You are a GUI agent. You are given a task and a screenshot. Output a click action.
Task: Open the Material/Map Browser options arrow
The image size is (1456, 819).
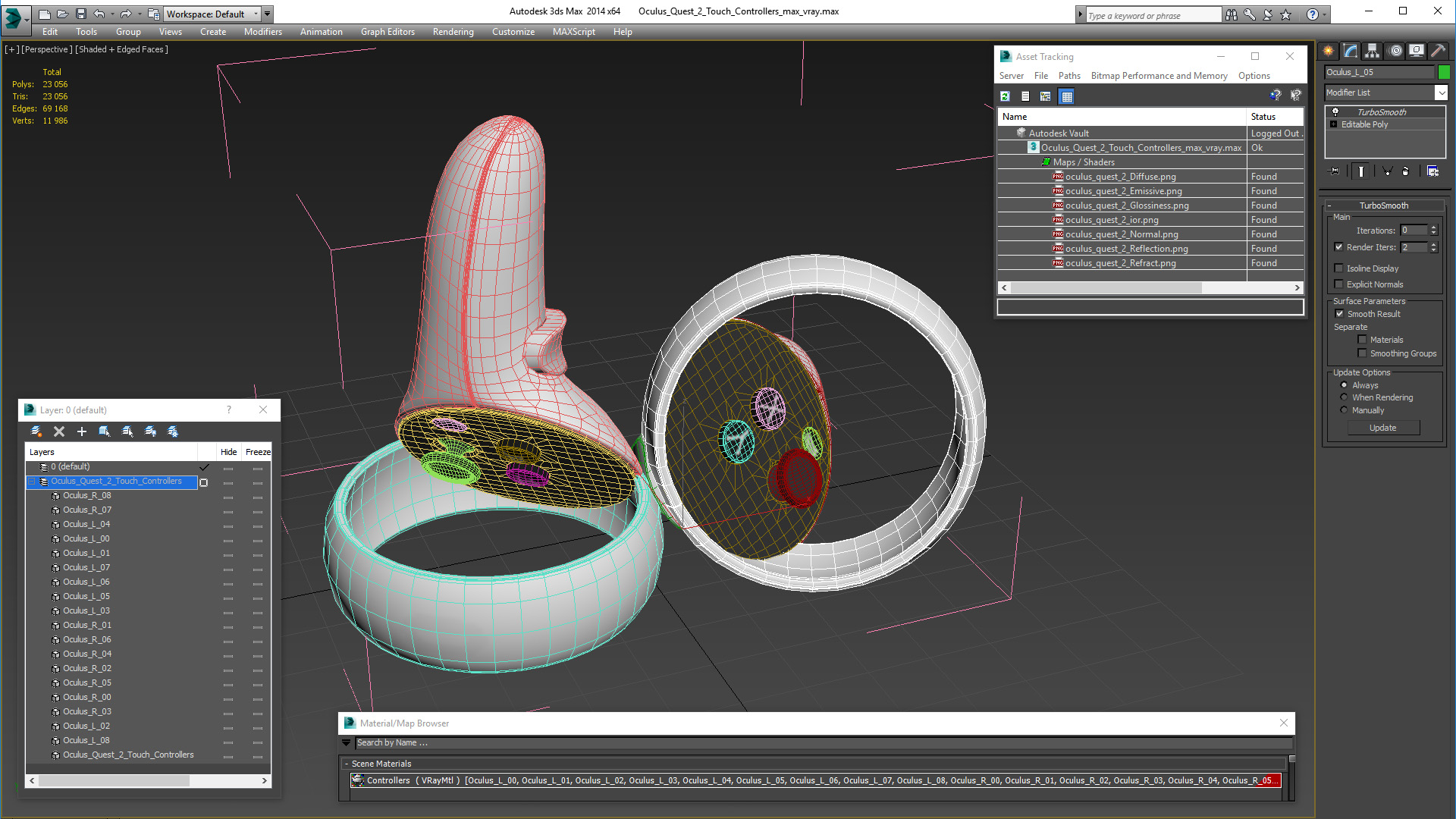click(347, 743)
